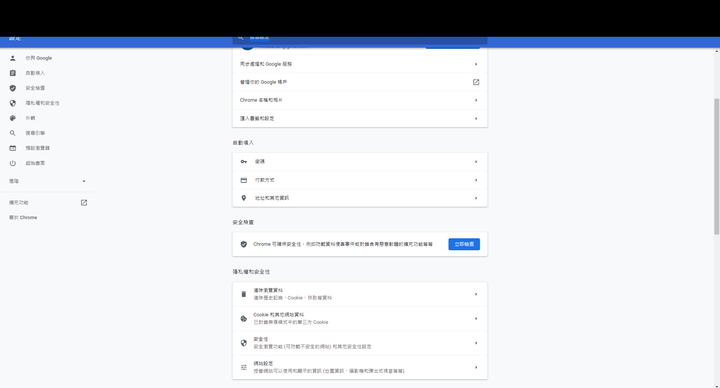This screenshot has height=388, width=720.
Task: Expand the 付款方式 row chevron
Action: point(476,180)
